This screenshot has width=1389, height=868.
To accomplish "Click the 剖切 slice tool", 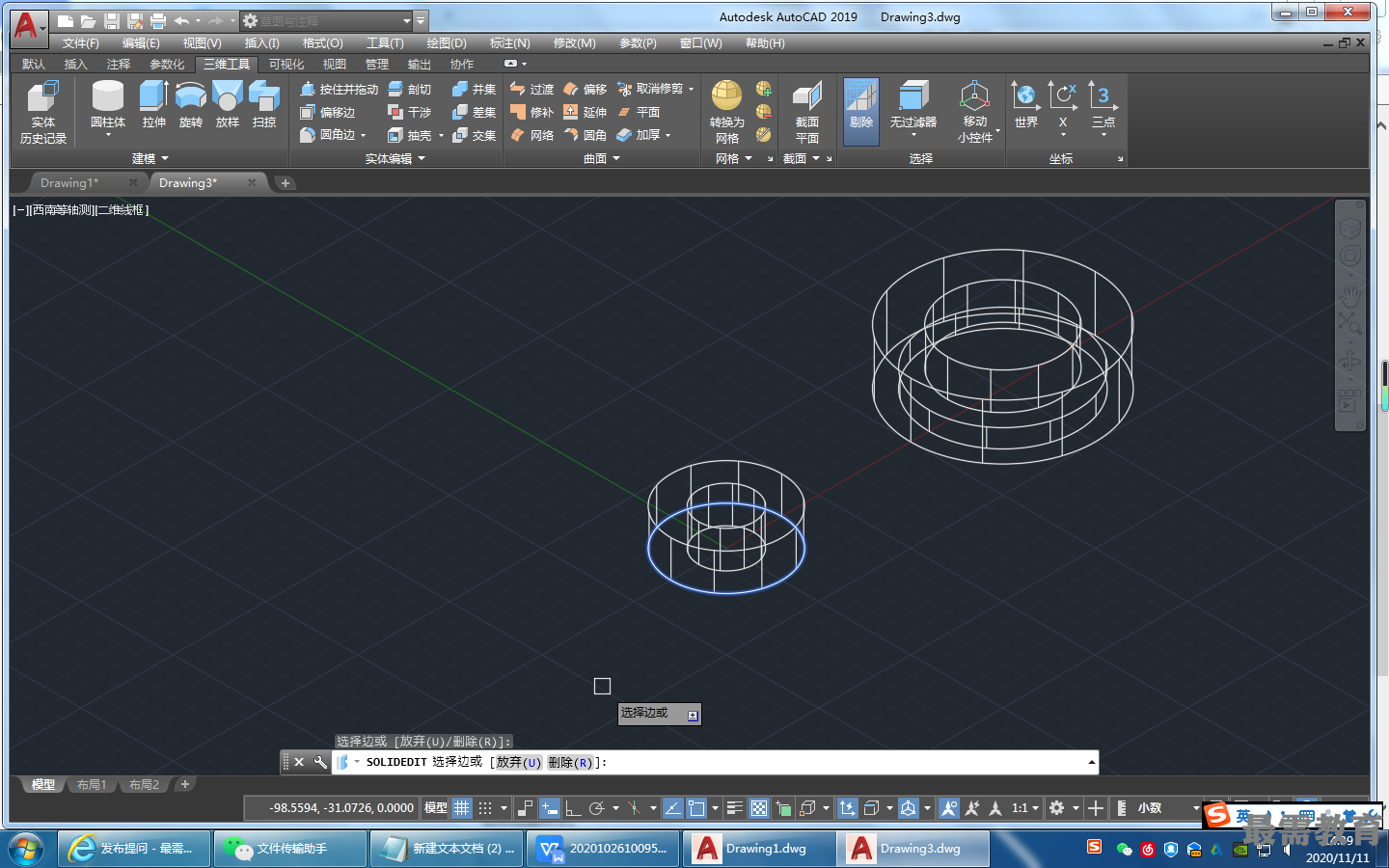I will [410, 89].
